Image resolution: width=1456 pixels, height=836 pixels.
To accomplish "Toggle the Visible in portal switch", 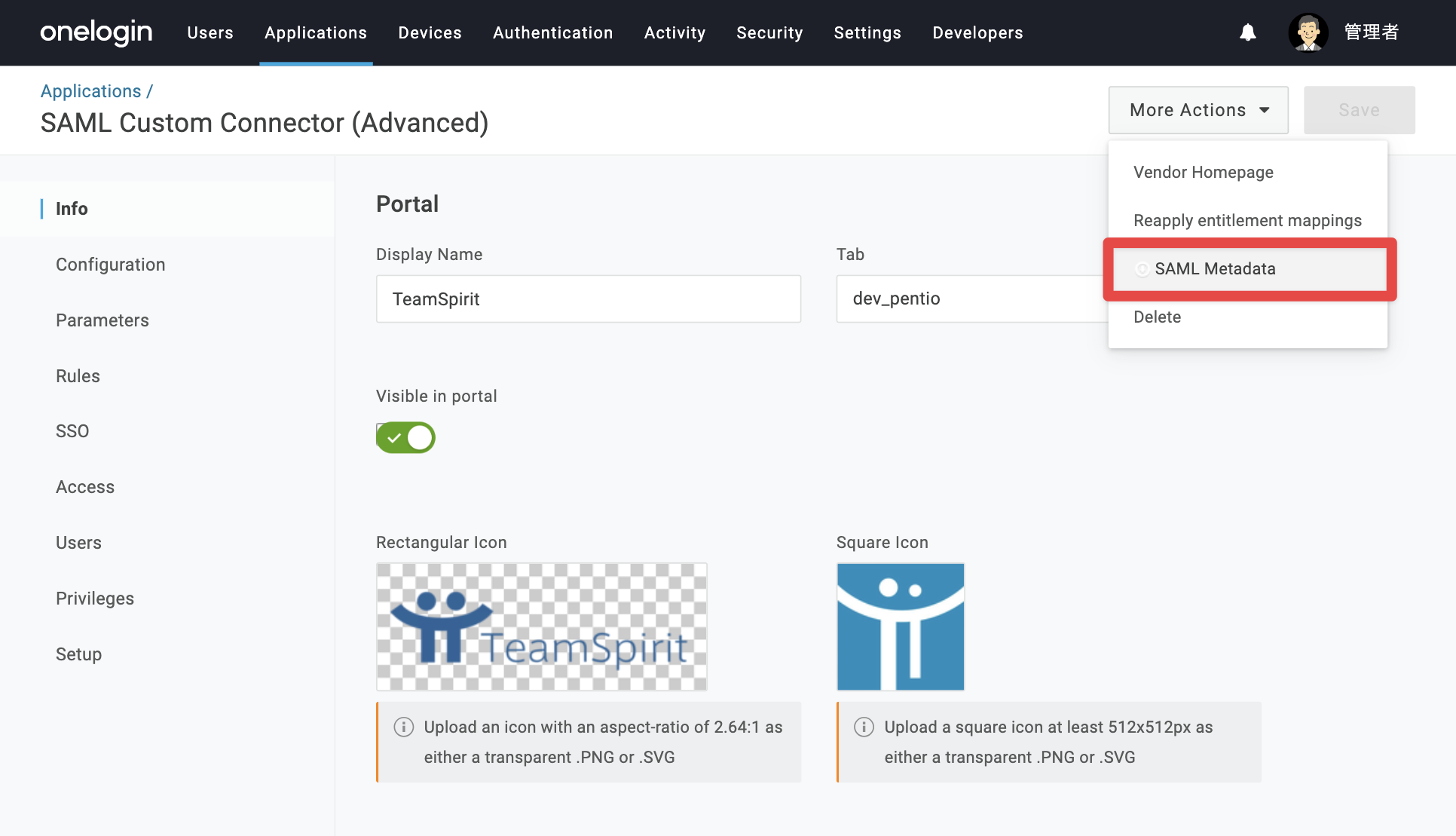I will 405,437.
